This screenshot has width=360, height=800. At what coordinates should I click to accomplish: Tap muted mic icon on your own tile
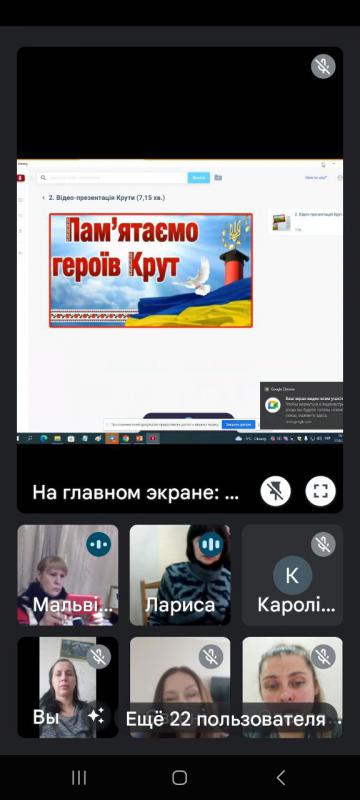pyautogui.click(x=98, y=656)
